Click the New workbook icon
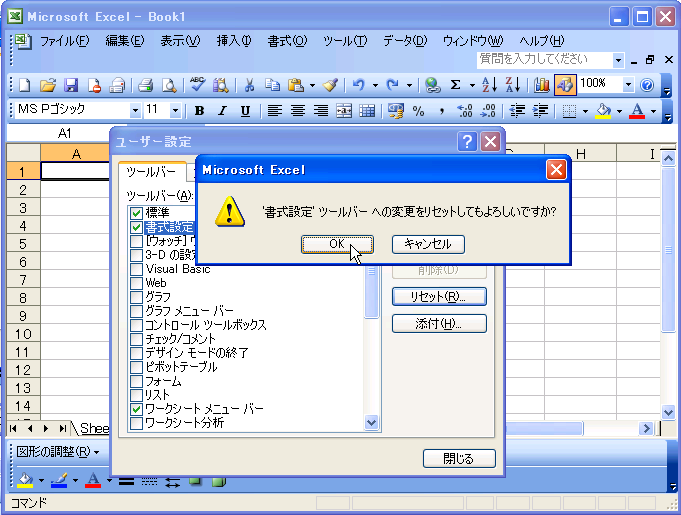The width and height of the screenshot is (681, 515). [x=24, y=85]
